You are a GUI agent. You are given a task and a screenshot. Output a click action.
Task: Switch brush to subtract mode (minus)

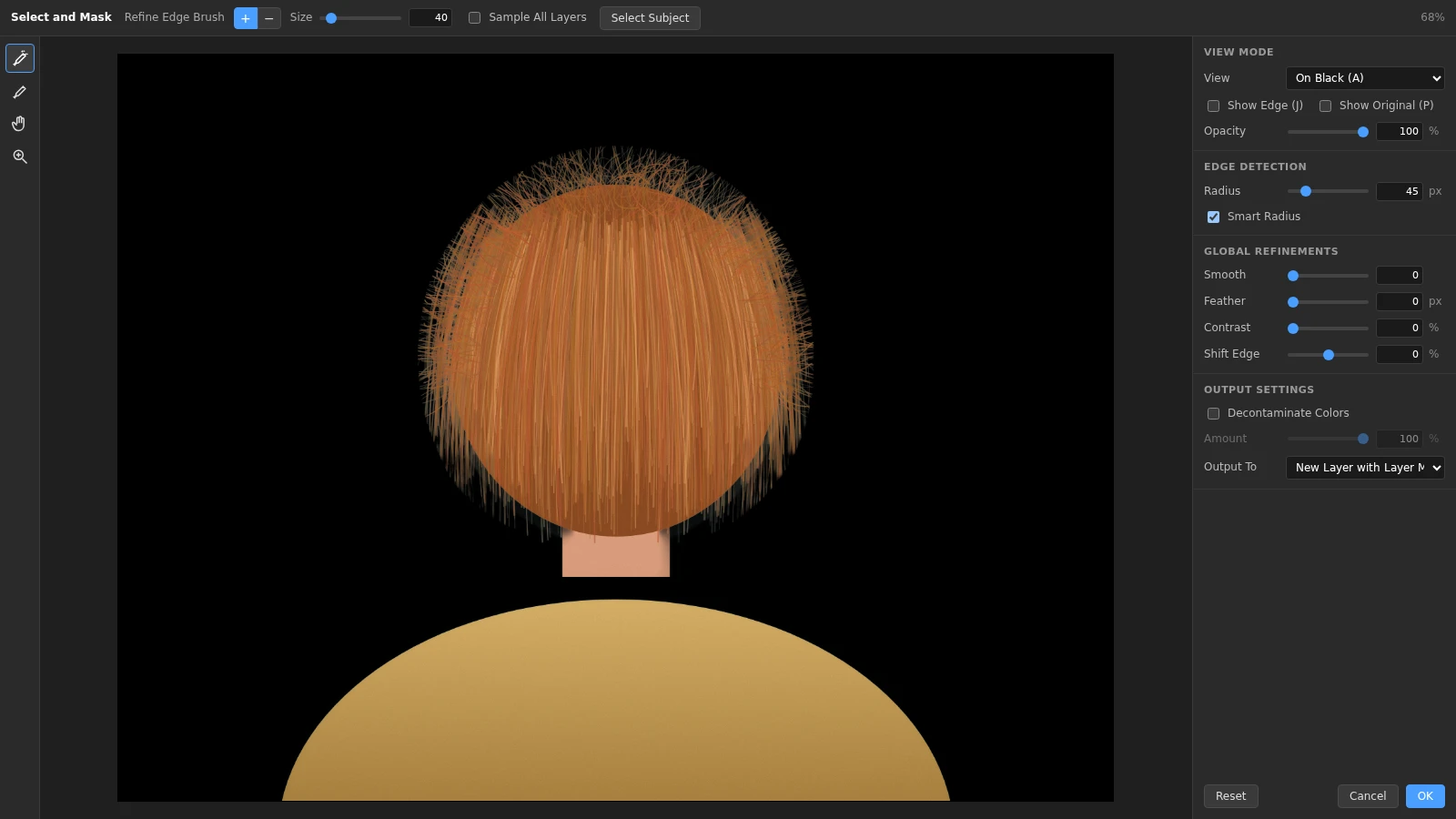pos(269,18)
